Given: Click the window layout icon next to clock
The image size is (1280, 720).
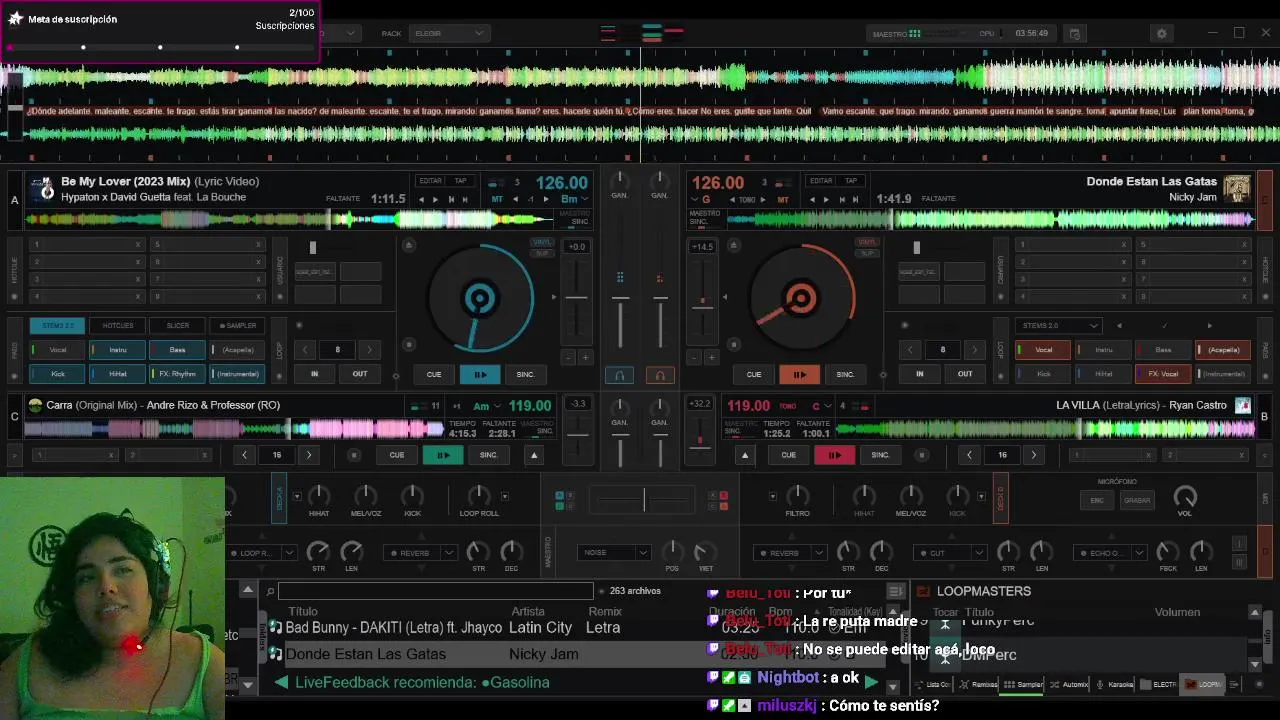Looking at the screenshot, I should point(1075,33).
